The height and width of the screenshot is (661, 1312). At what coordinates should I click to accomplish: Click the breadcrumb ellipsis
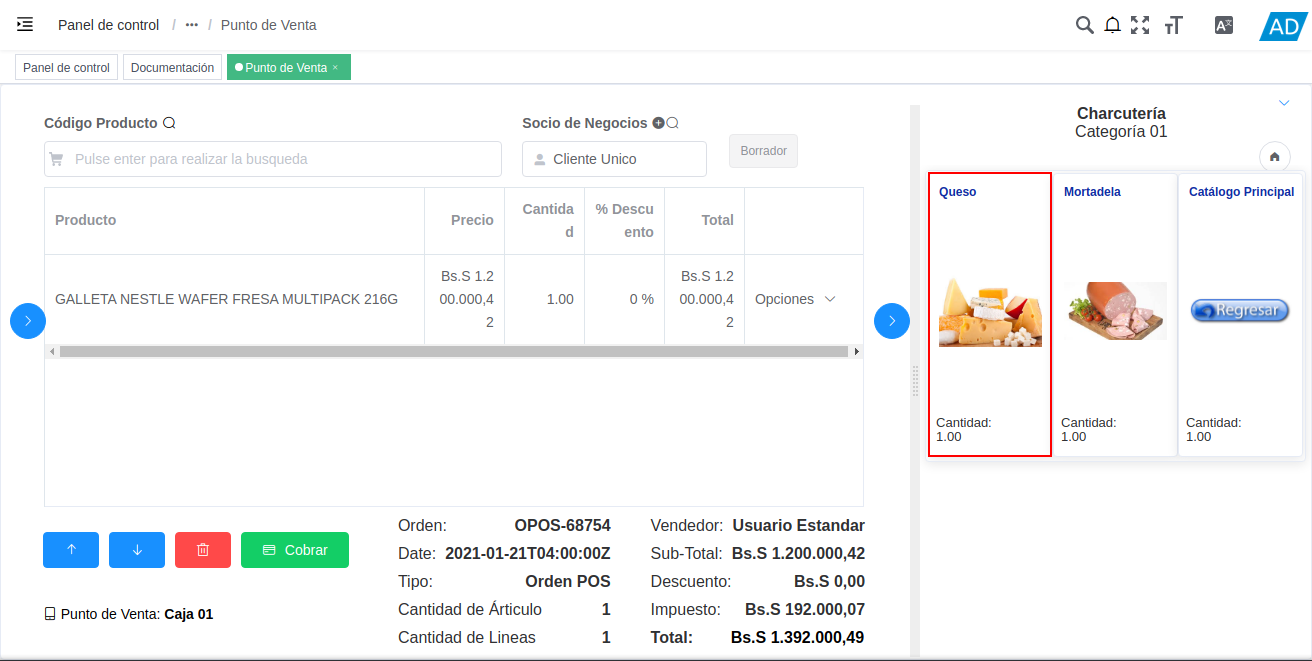coord(192,25)
